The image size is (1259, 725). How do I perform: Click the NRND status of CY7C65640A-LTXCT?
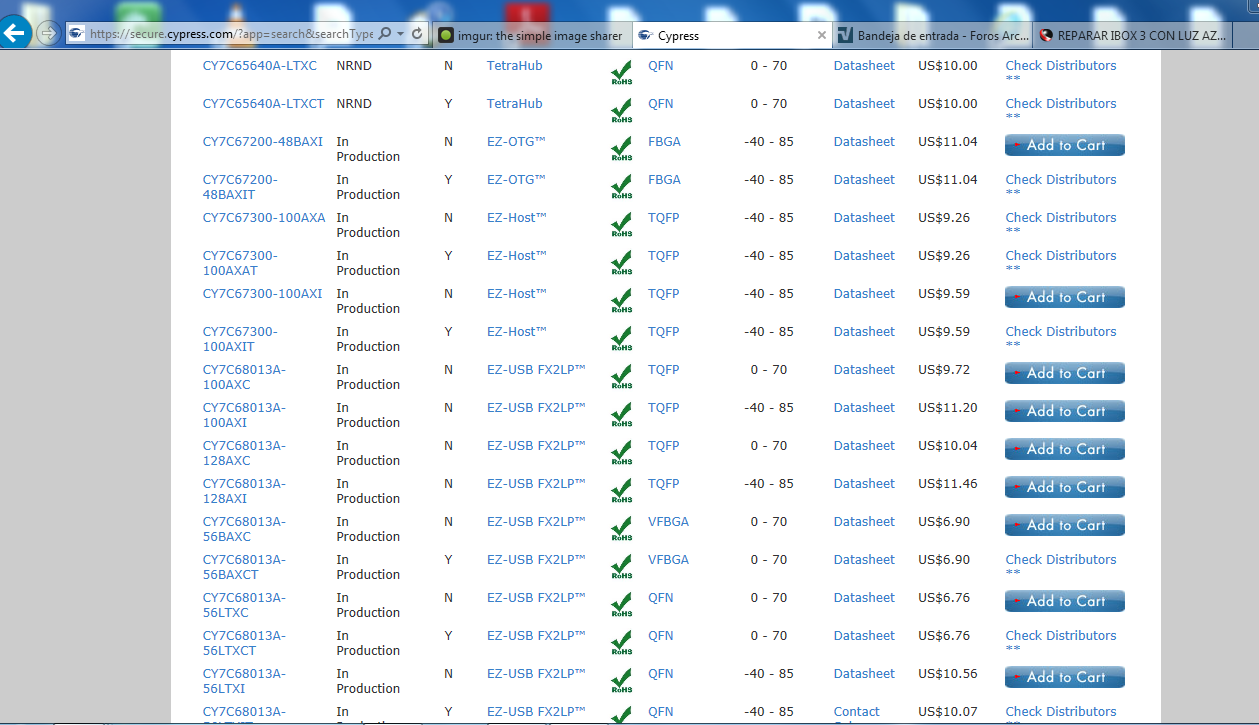[355, 104]
